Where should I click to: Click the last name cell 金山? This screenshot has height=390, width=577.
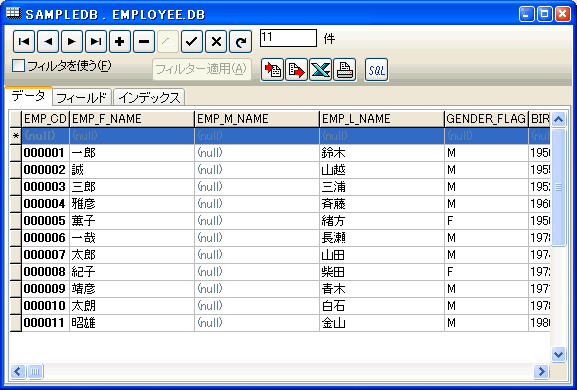pyautogui.click(x=382, y=323)
